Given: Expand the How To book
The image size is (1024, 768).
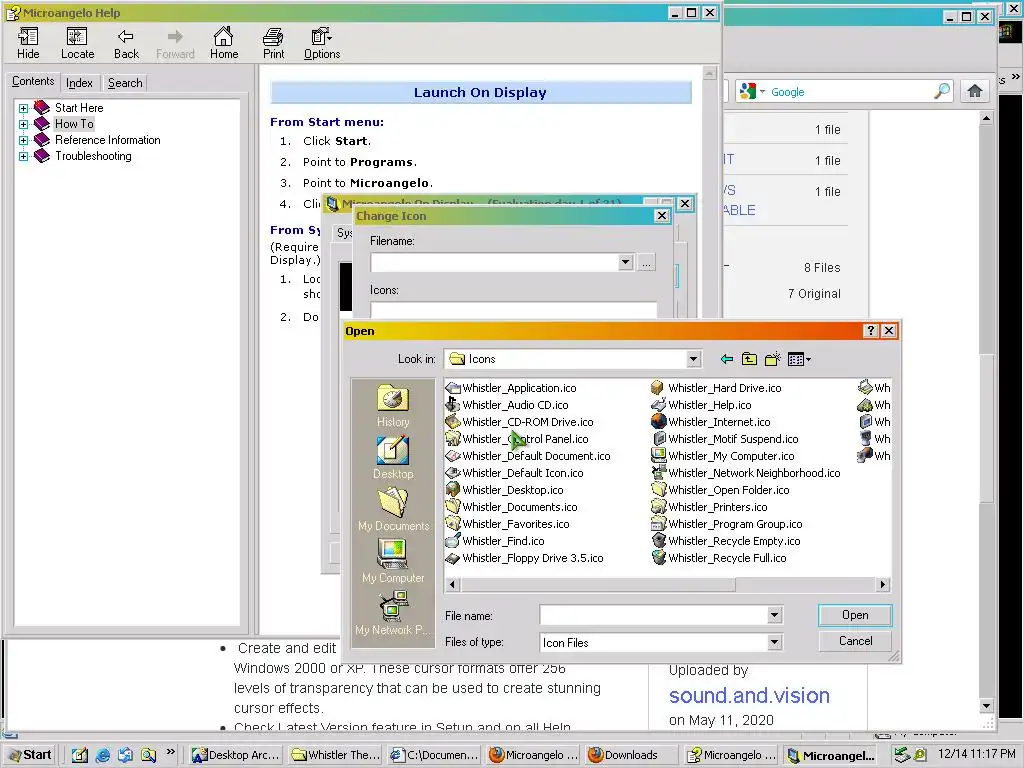Looking at the screenshot, I should coord(24,124).
